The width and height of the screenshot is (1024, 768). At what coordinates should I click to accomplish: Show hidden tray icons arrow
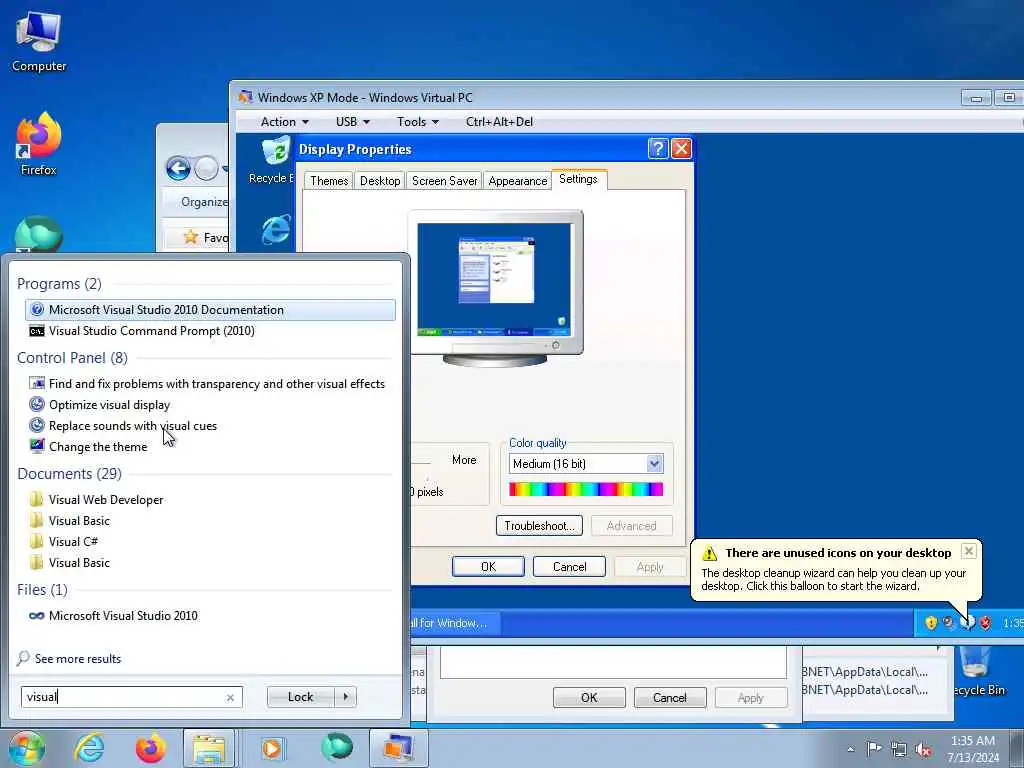pos(850,750)
